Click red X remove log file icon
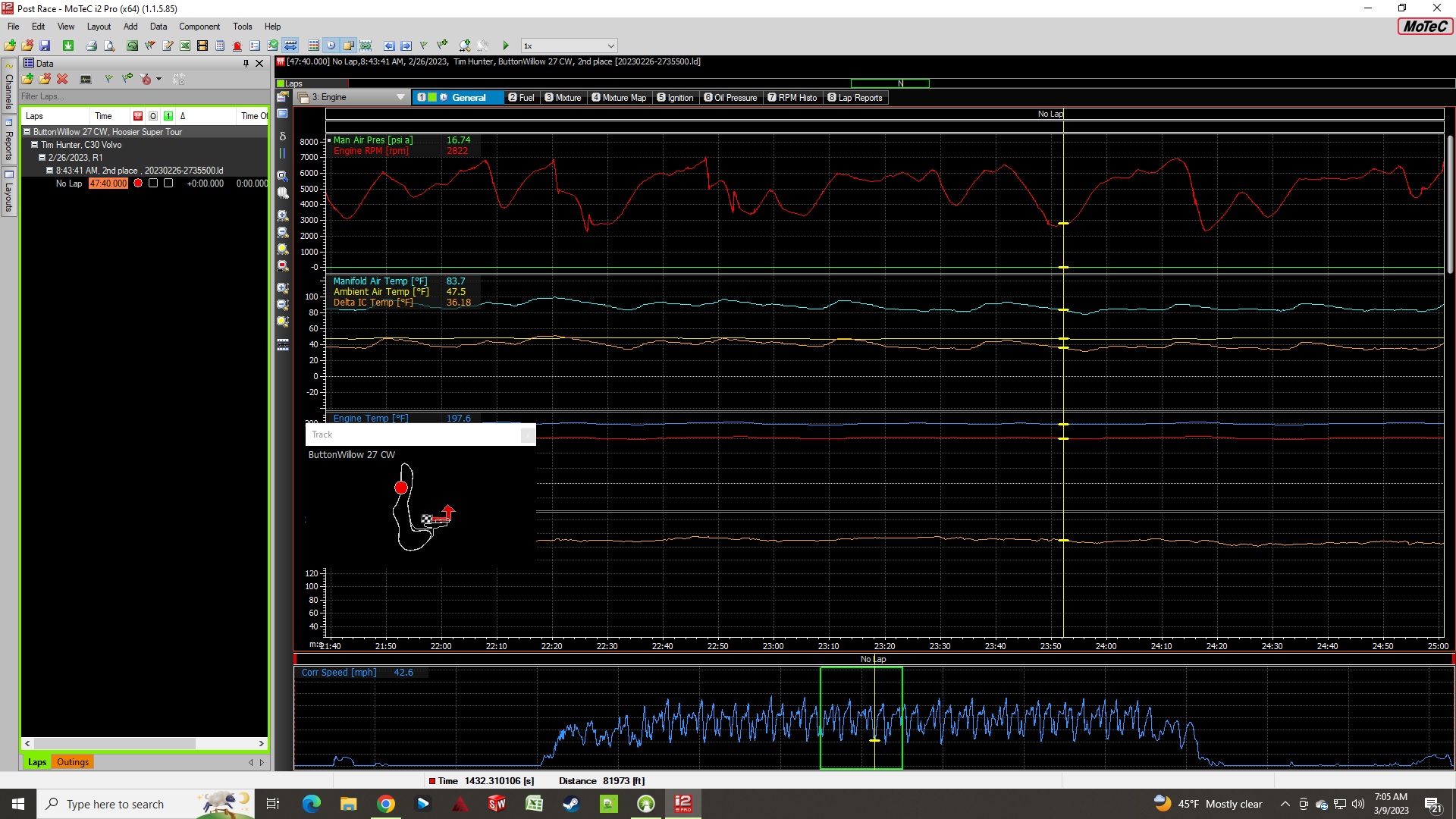1456x819 pixels. pyautogui.click(x=62, y=79)
